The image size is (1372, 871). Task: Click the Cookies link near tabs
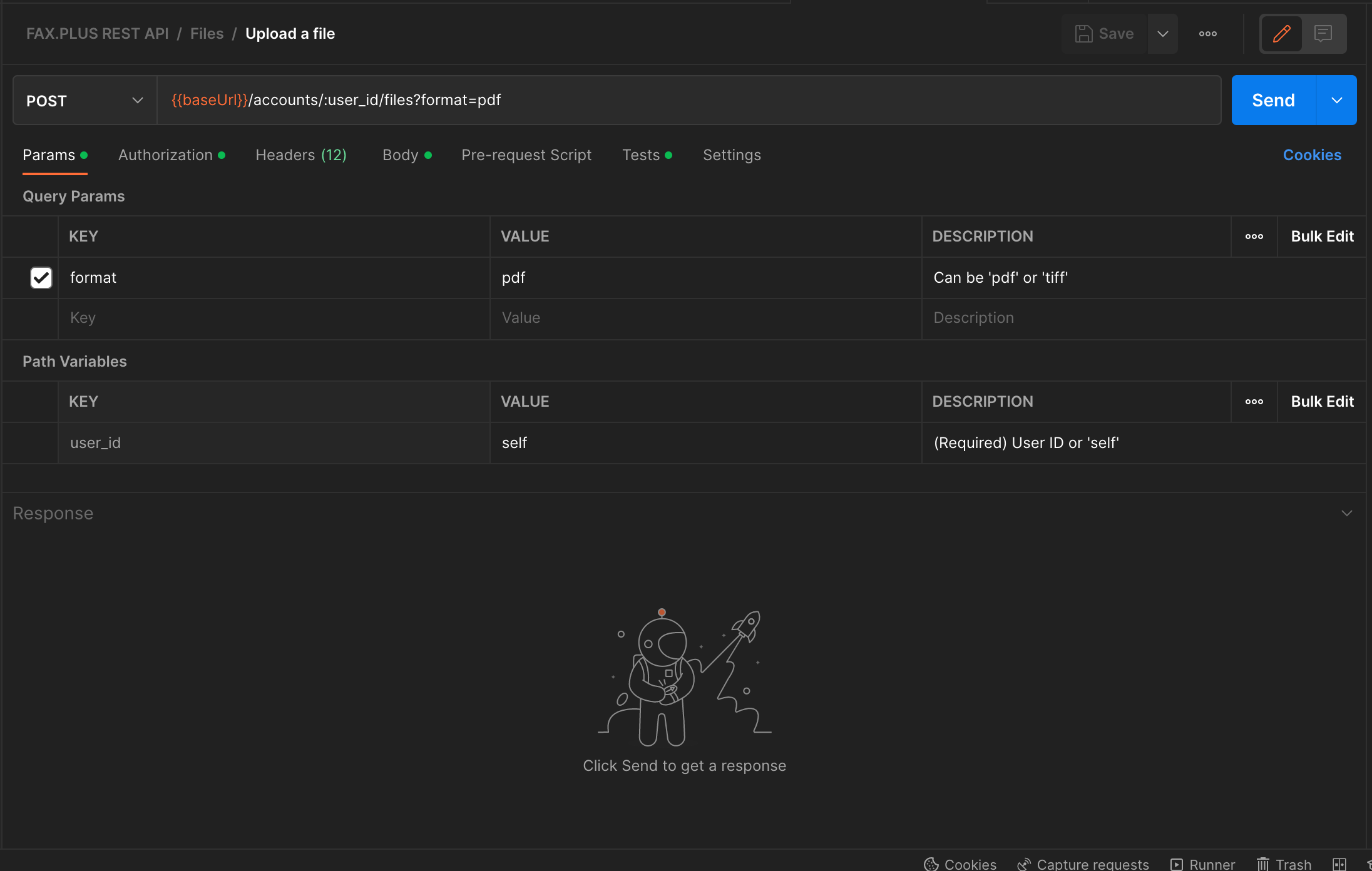point(1312,155)
